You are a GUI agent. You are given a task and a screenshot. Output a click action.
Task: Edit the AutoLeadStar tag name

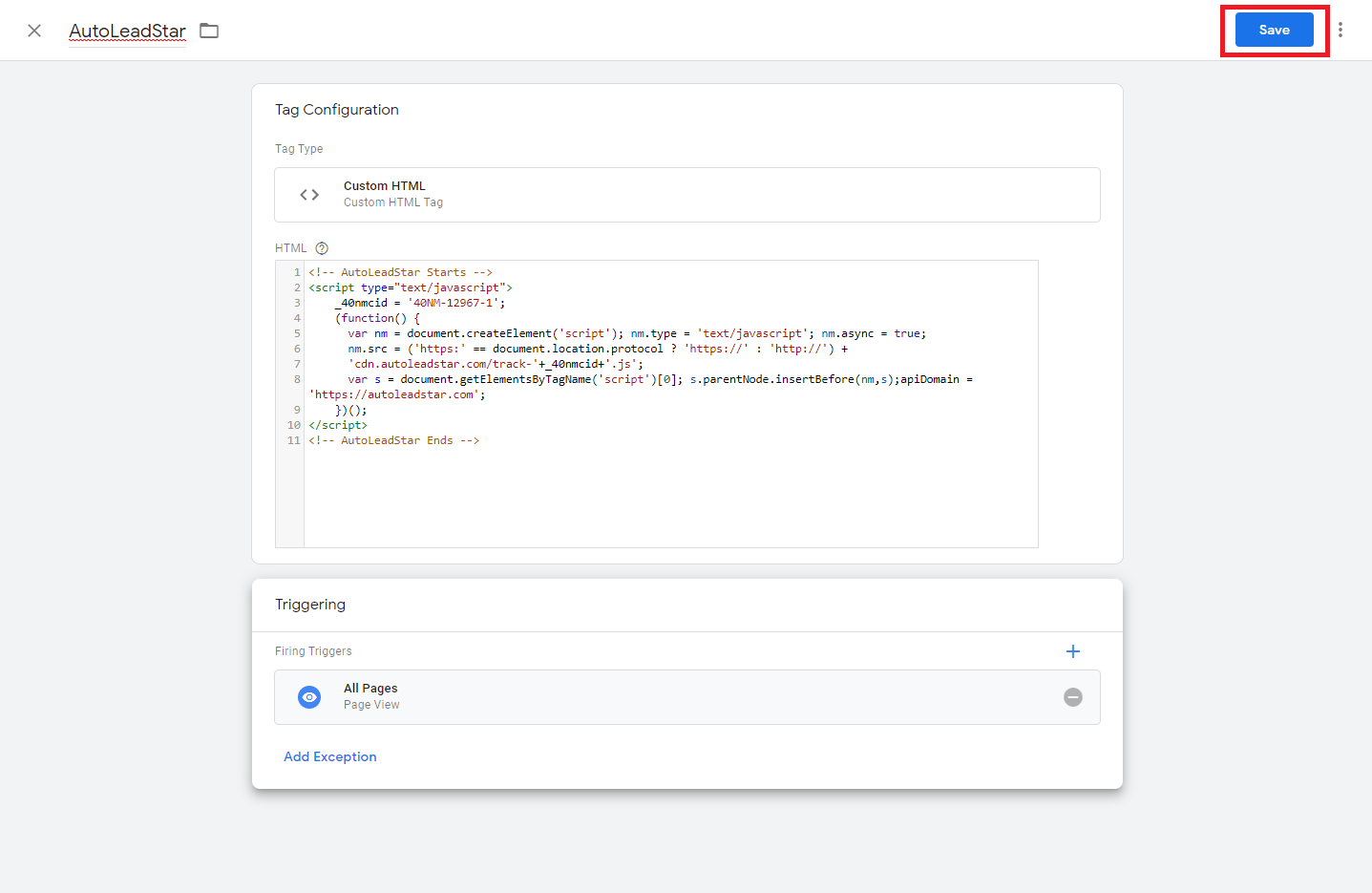pos(127,31)
